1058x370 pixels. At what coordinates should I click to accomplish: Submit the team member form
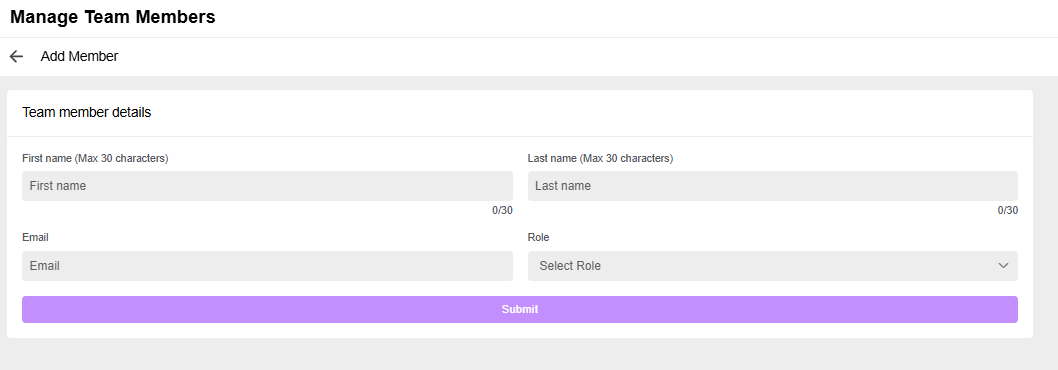(x=520, y=309)
